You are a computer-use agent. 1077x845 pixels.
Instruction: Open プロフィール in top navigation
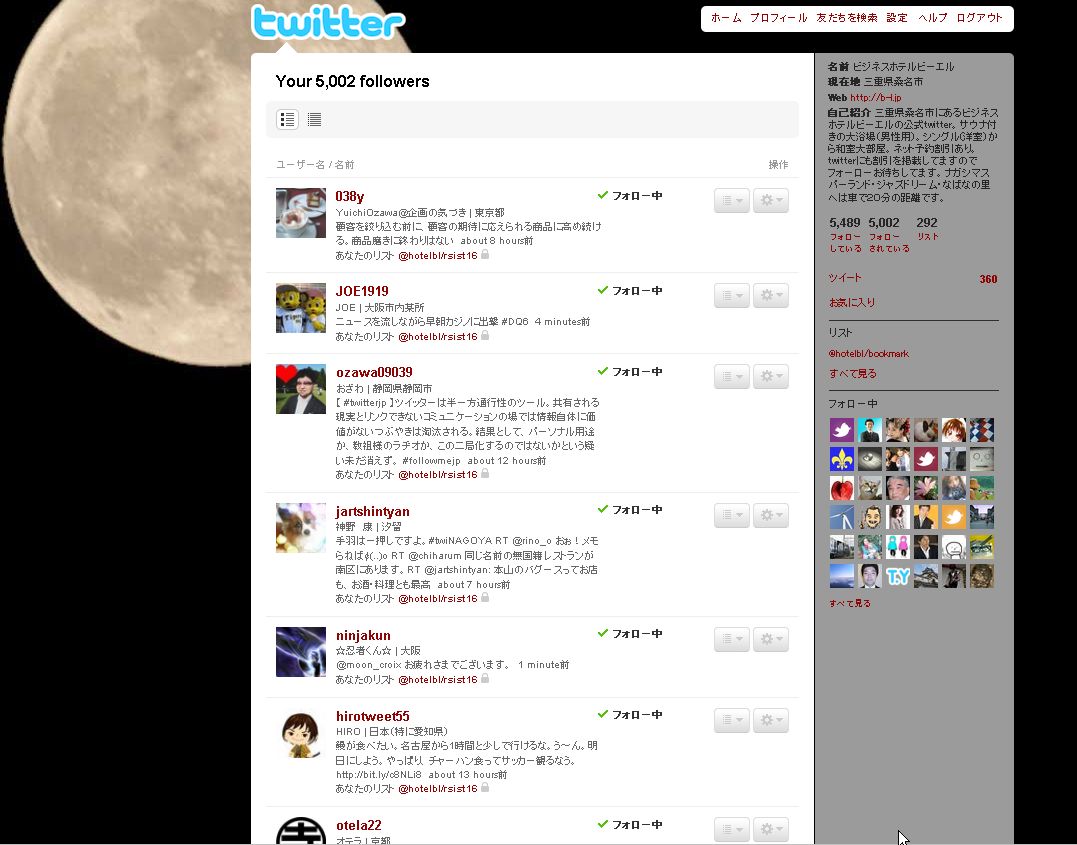778,18
